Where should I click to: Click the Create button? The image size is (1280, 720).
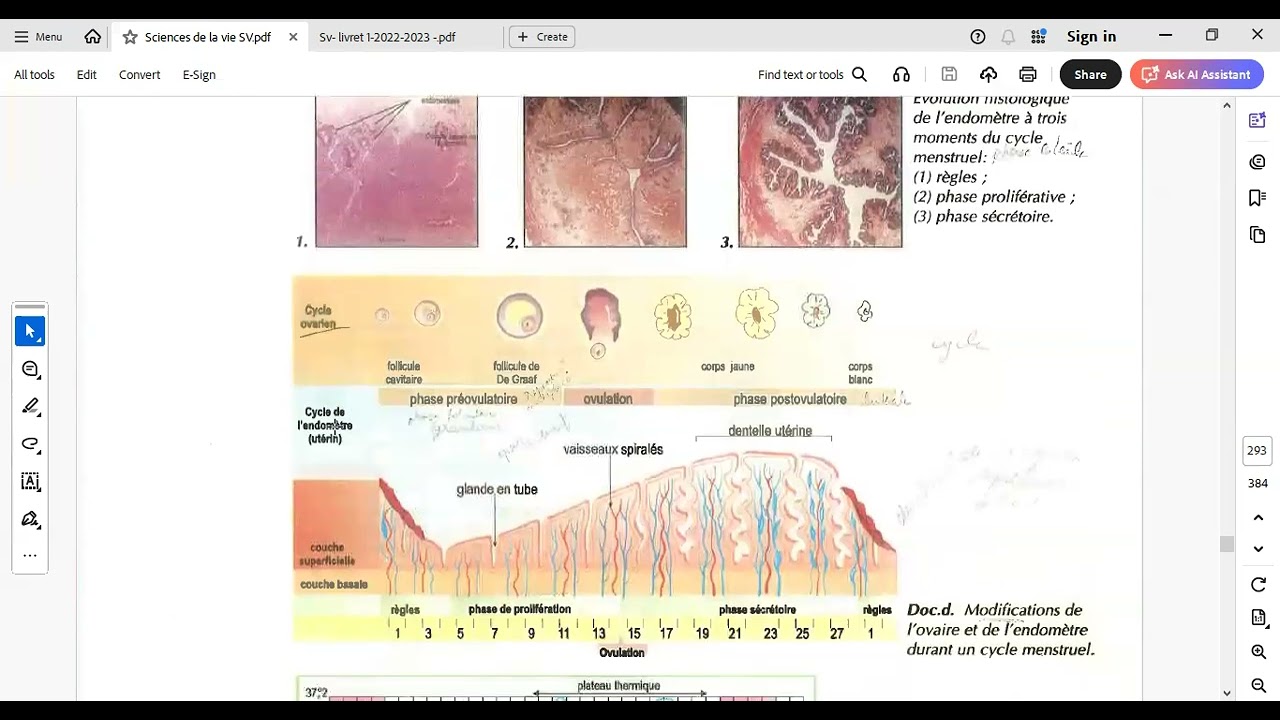(x=542, y=37)
